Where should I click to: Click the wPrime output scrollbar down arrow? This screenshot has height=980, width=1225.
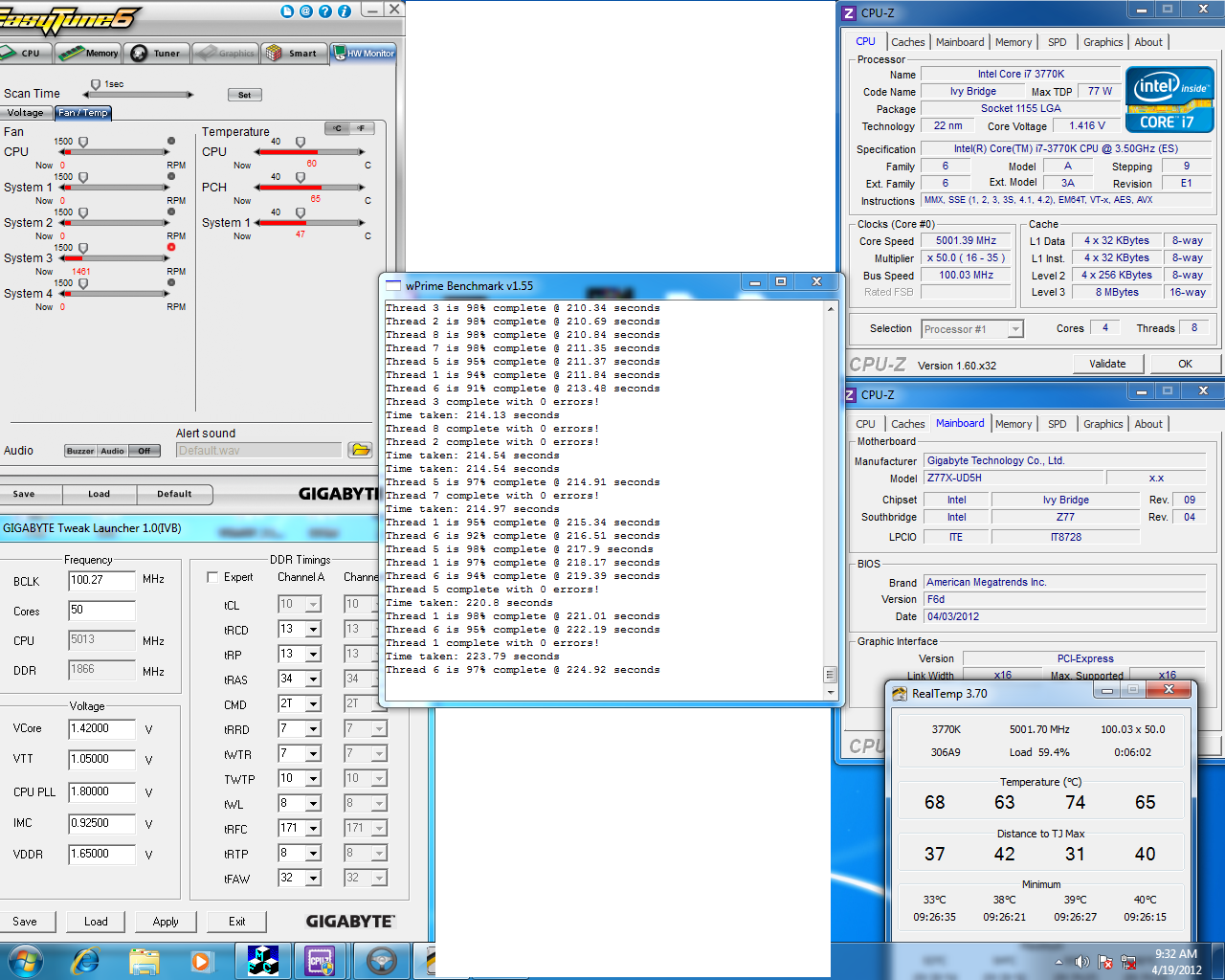[x=831, y=692]
